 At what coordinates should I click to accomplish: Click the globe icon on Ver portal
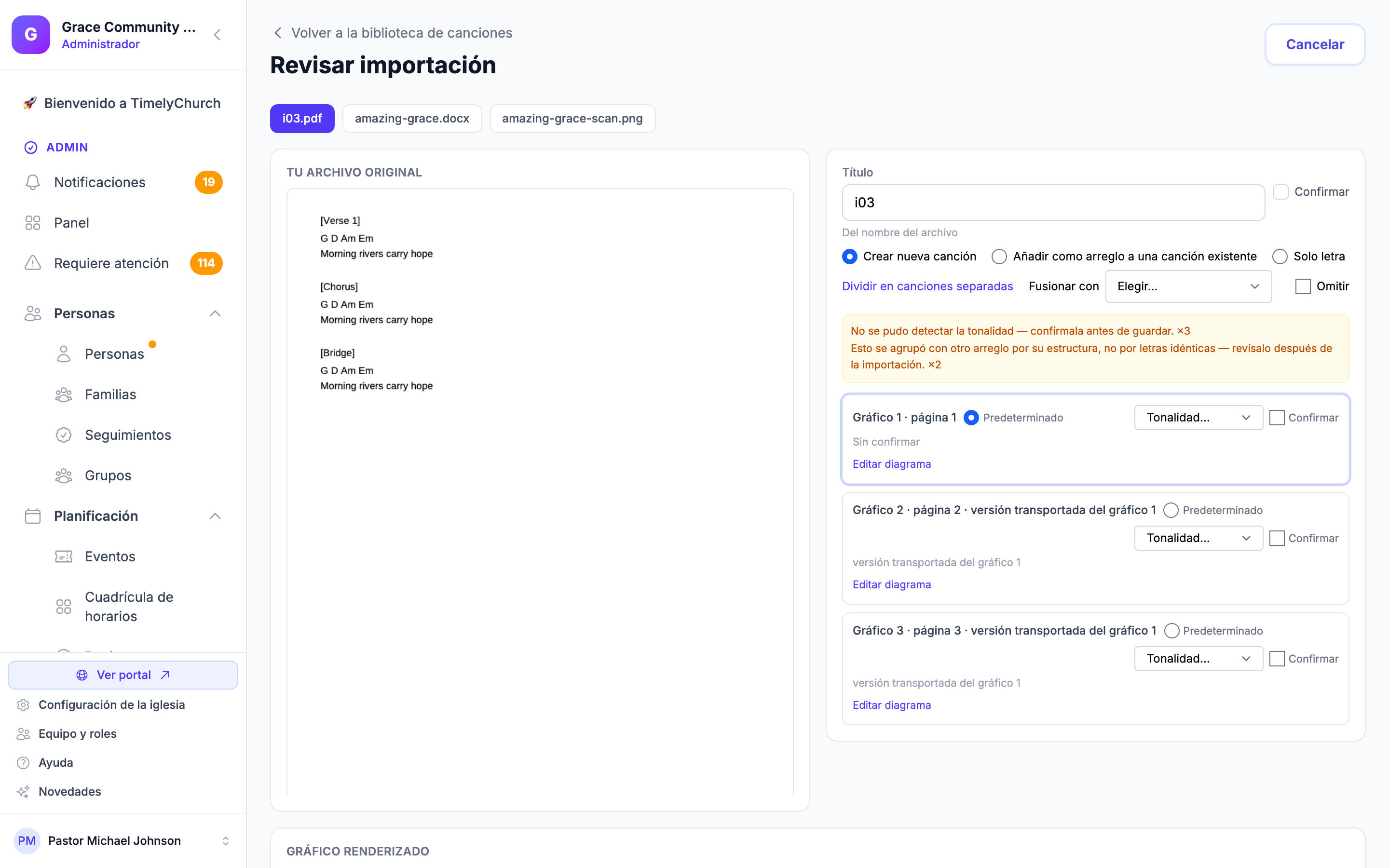[x=82, y=675]
